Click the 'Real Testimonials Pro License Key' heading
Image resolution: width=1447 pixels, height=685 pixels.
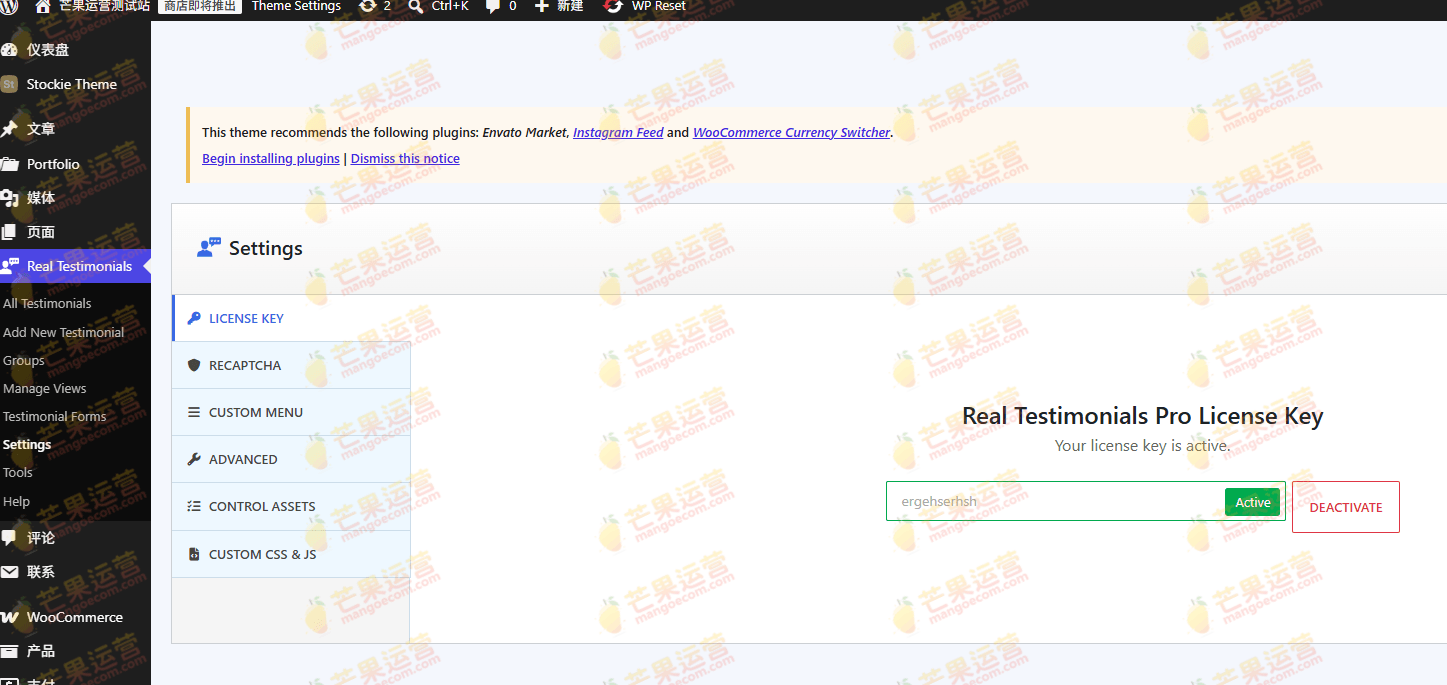pos(1143,416)
